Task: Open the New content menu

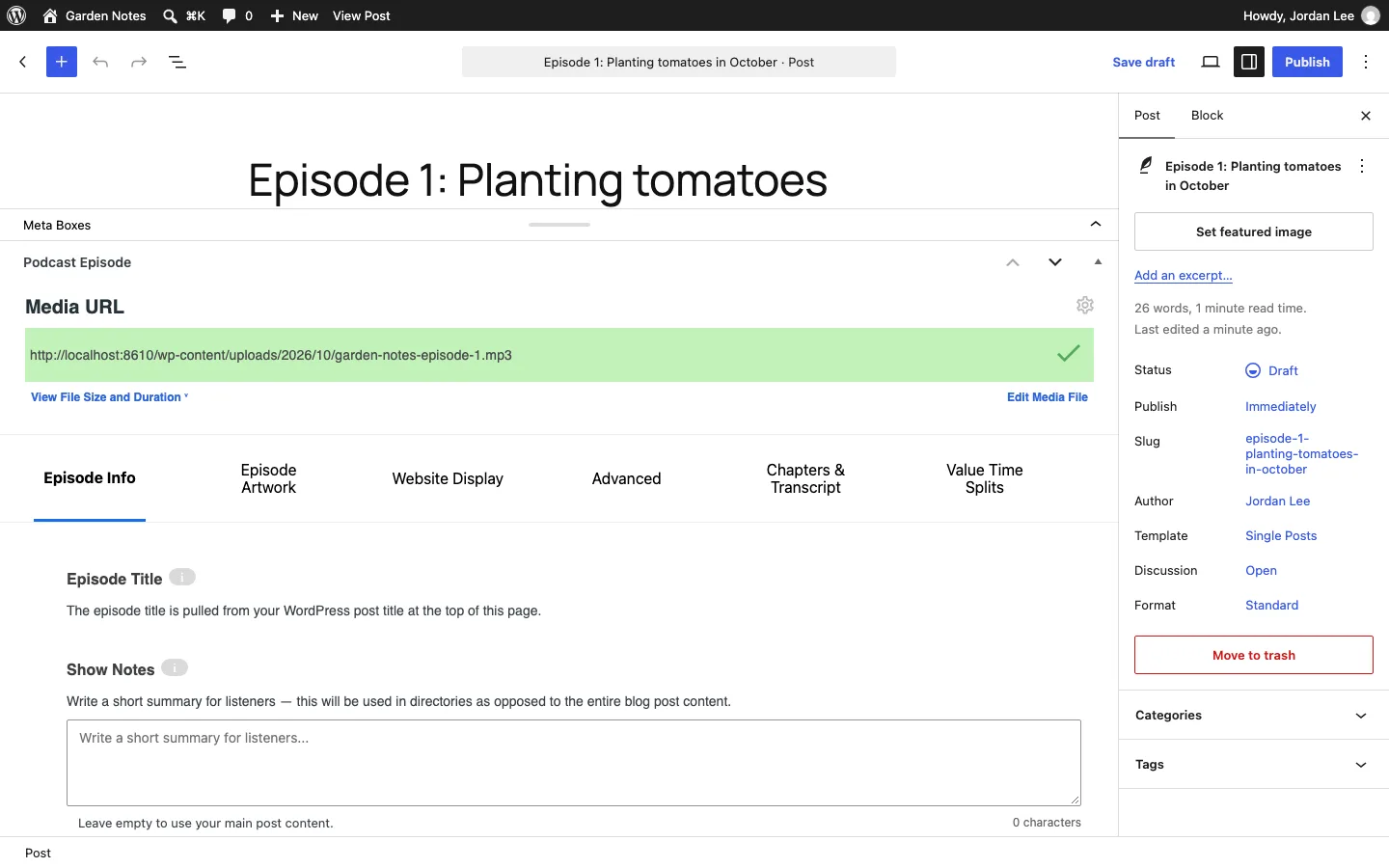Action: (x=294, y=15)
